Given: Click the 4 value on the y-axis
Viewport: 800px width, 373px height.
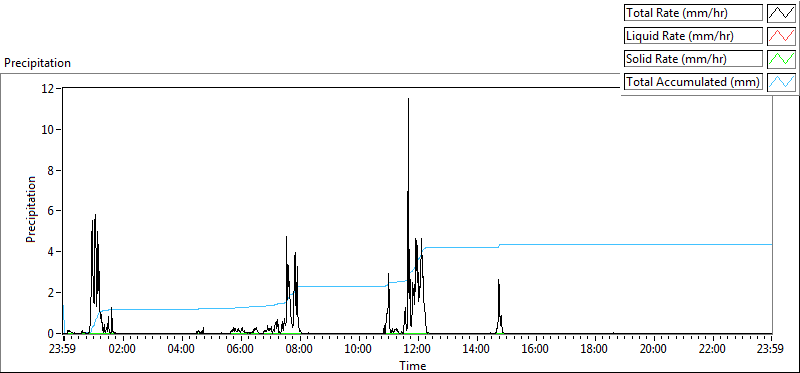Looking at the screenshot, I should (x=52, y=252).
